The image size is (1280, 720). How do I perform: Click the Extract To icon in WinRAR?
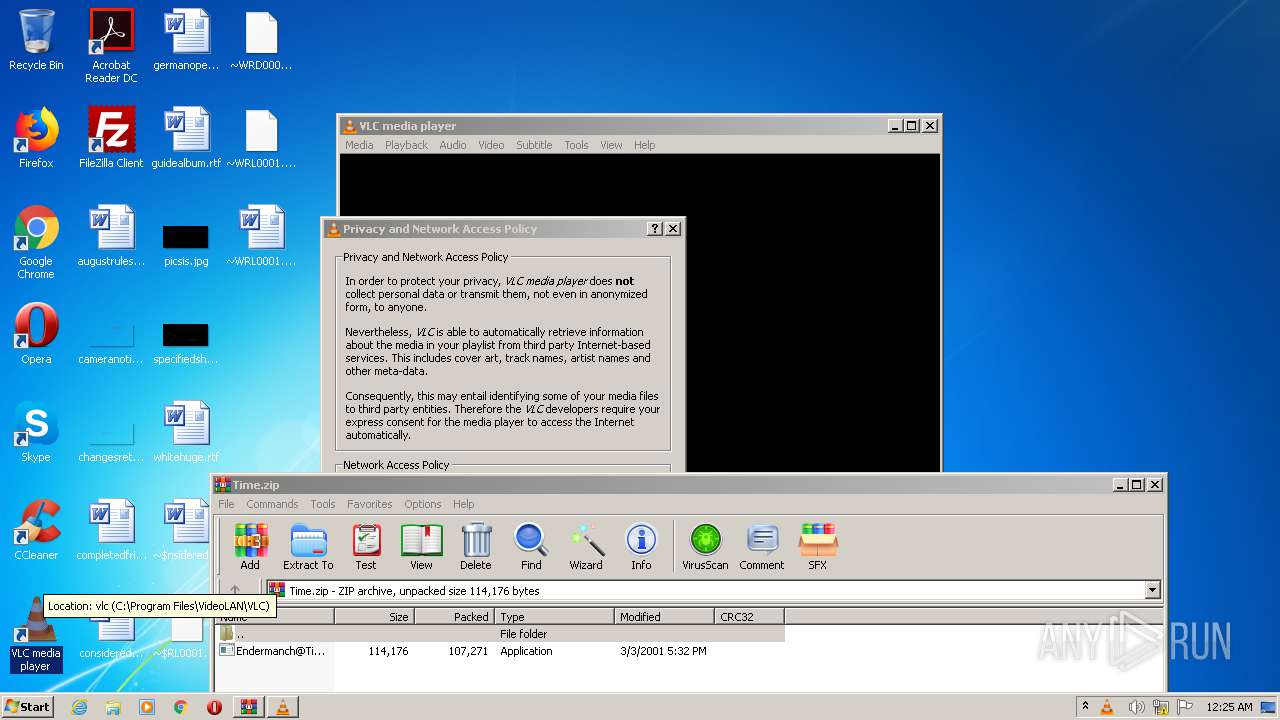coord(308,547)
